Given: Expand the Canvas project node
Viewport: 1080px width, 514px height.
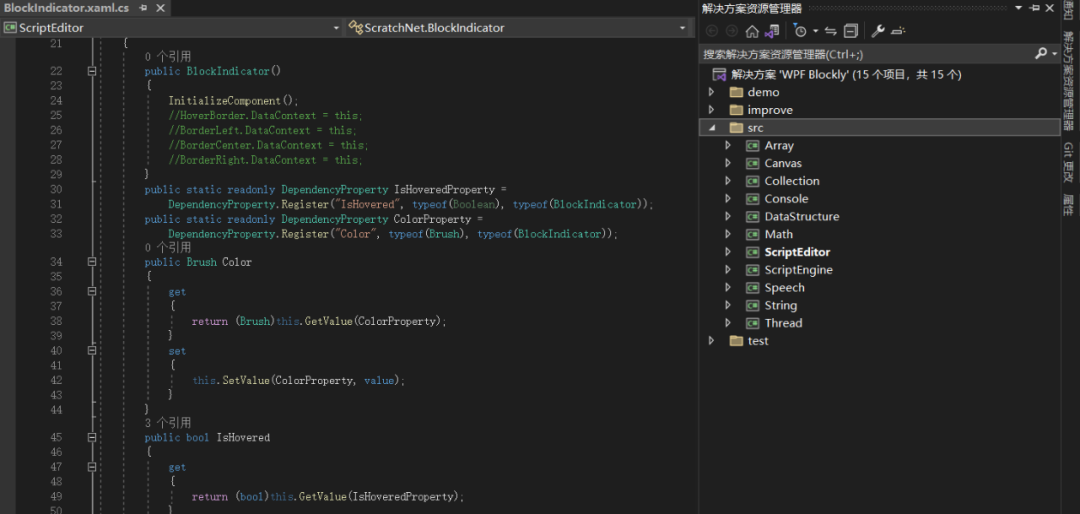Looking at the screenshot, I should click(728, 163).
